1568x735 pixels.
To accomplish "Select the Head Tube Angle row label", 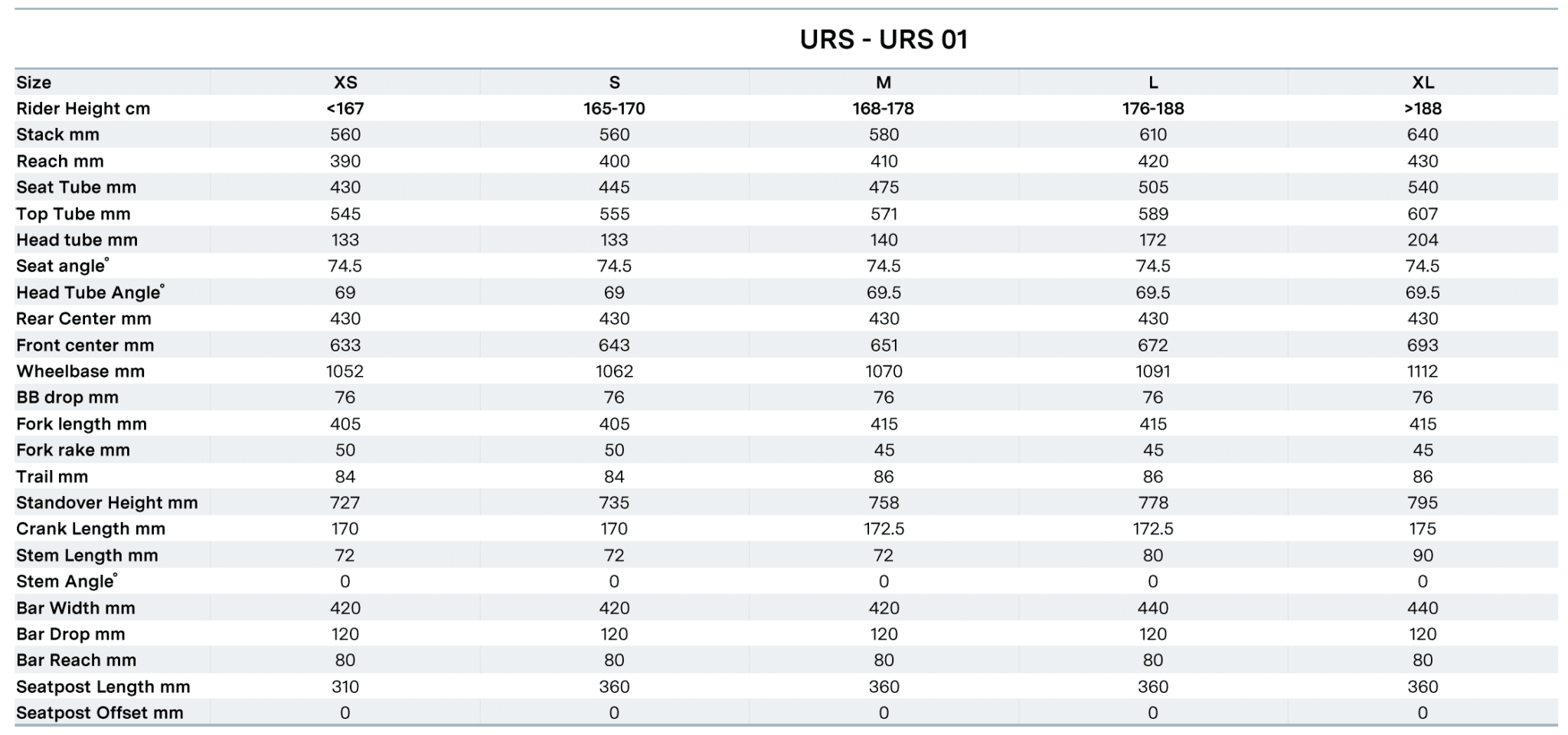I will click(x=90, y=292).
